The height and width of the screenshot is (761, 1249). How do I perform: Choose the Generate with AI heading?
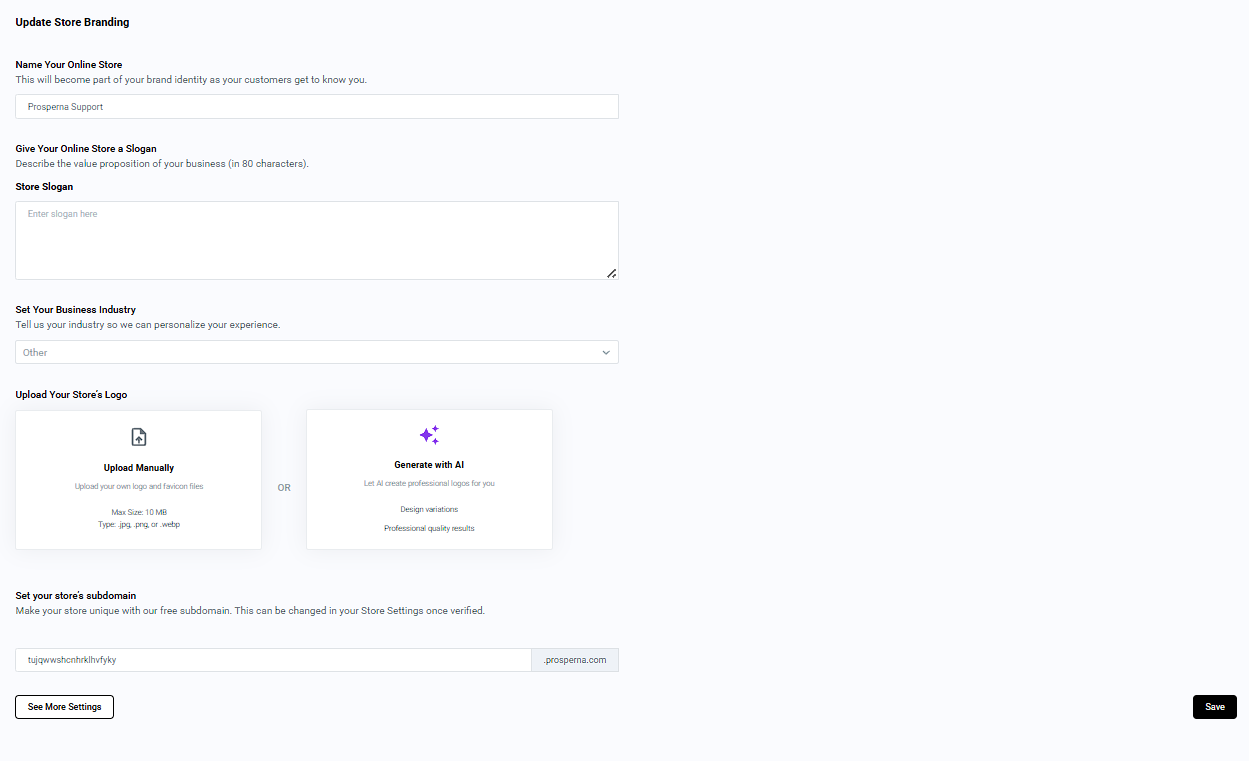pos(429,465)
